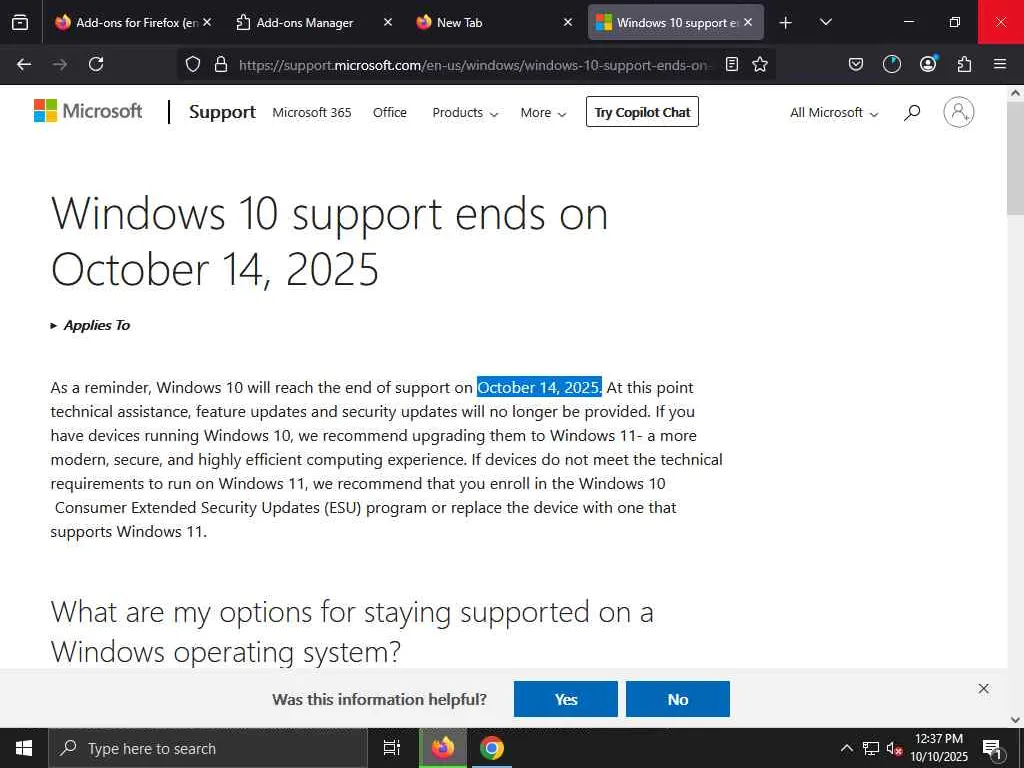The width and height of the screenshot is (1024, 768).
Task: Open tracking protection shield icon
Action: tap(193, 64)
